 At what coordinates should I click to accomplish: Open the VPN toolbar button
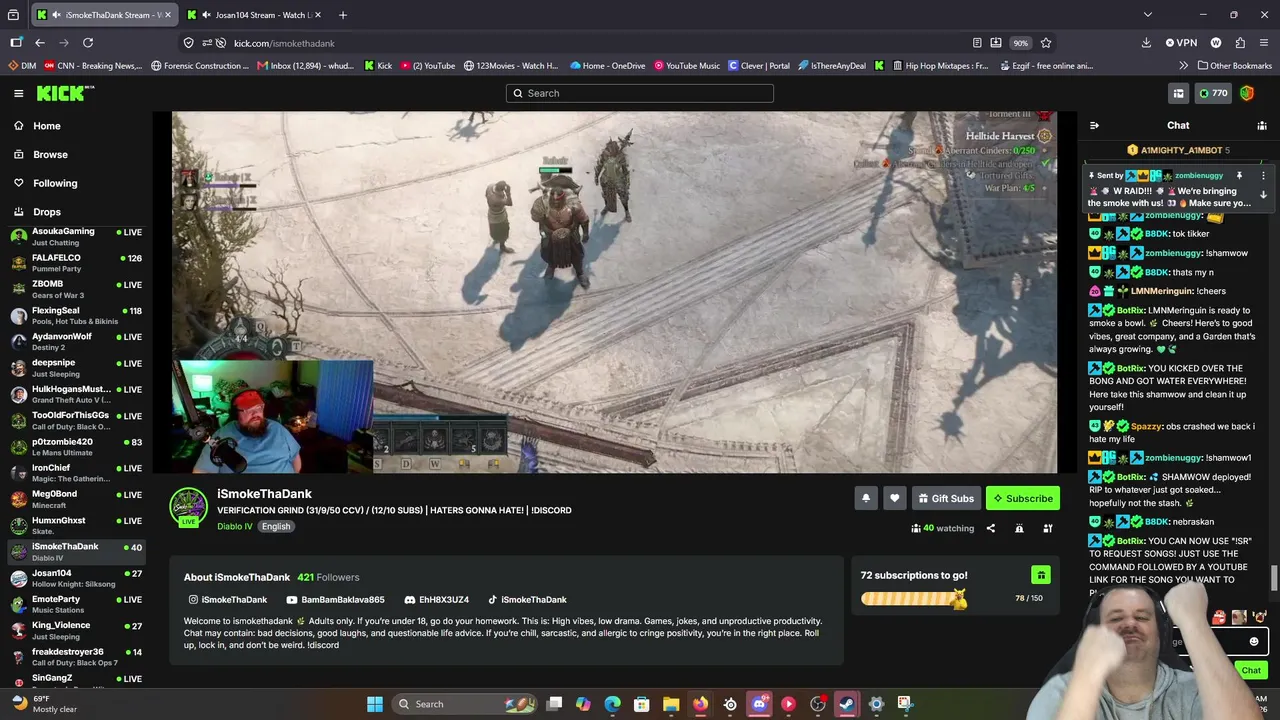coord(1181,43)
